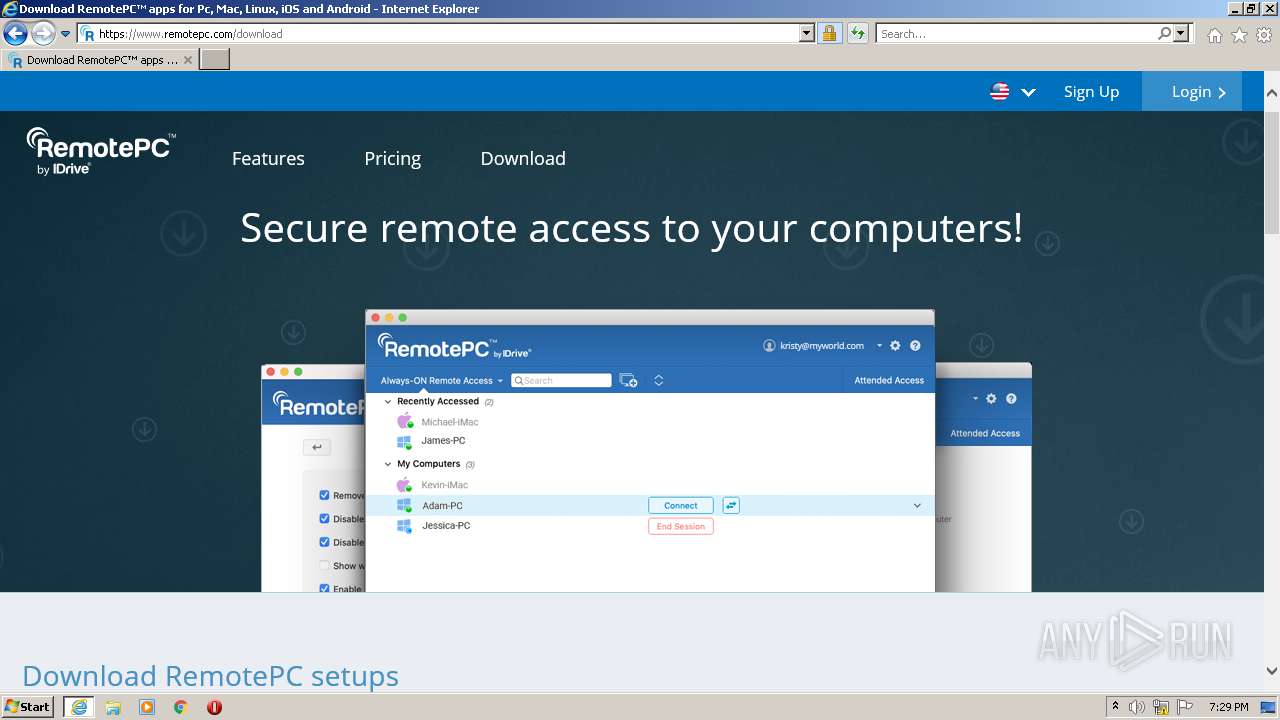The image size is (1280, 720).
Task: Select the Adam-PC row
Action: (x=650, y=506)
